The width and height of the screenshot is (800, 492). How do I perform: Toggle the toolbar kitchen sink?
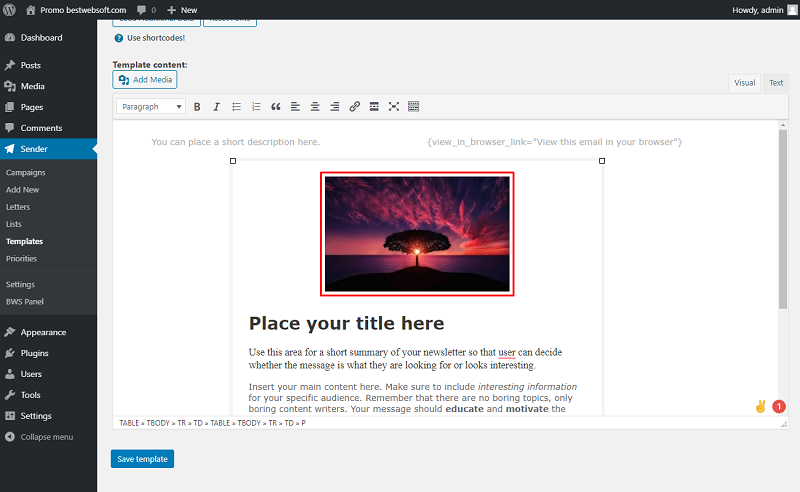click(x=413, y=107)
